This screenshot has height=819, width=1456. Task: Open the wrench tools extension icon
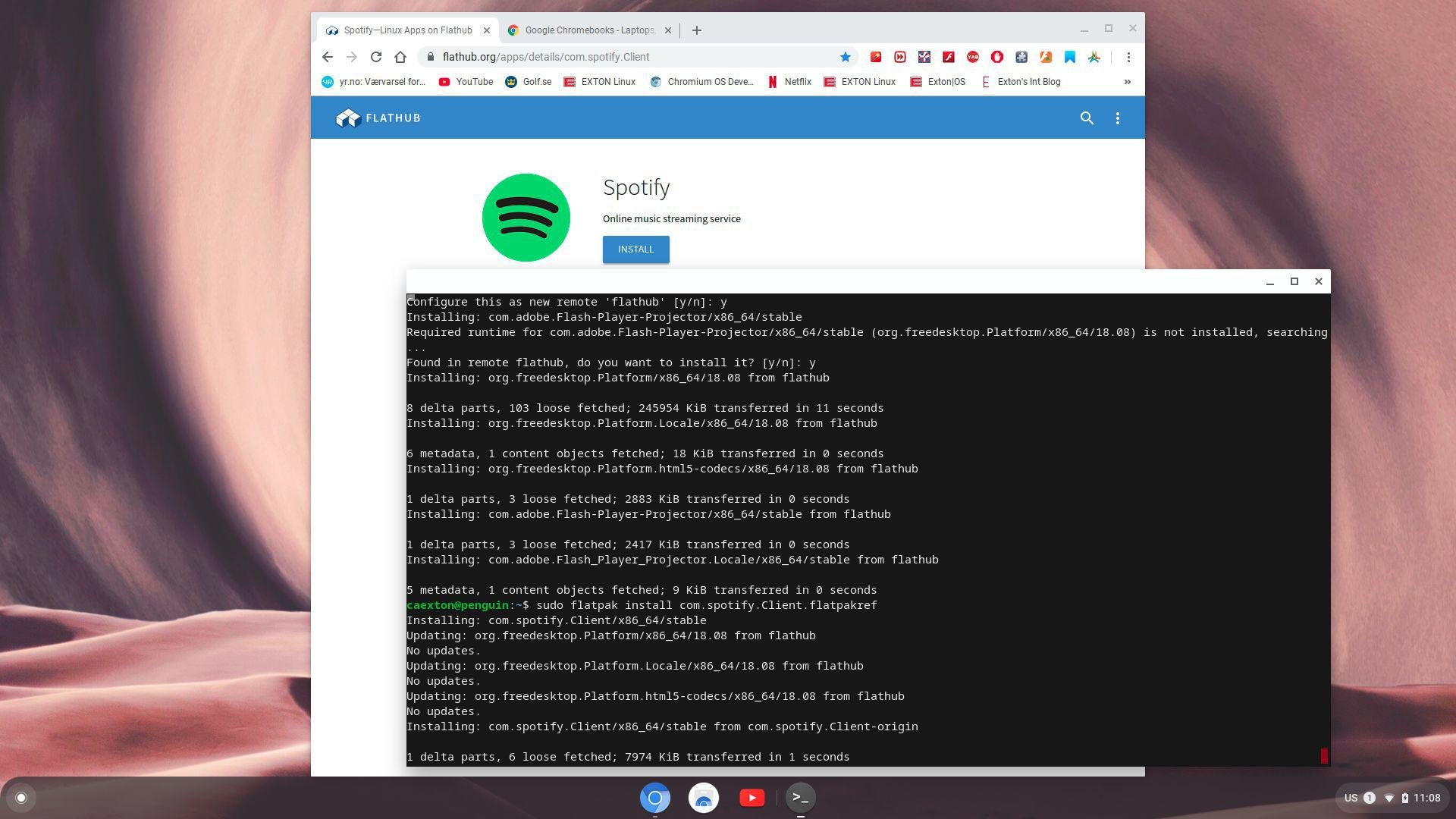[924, 57]
